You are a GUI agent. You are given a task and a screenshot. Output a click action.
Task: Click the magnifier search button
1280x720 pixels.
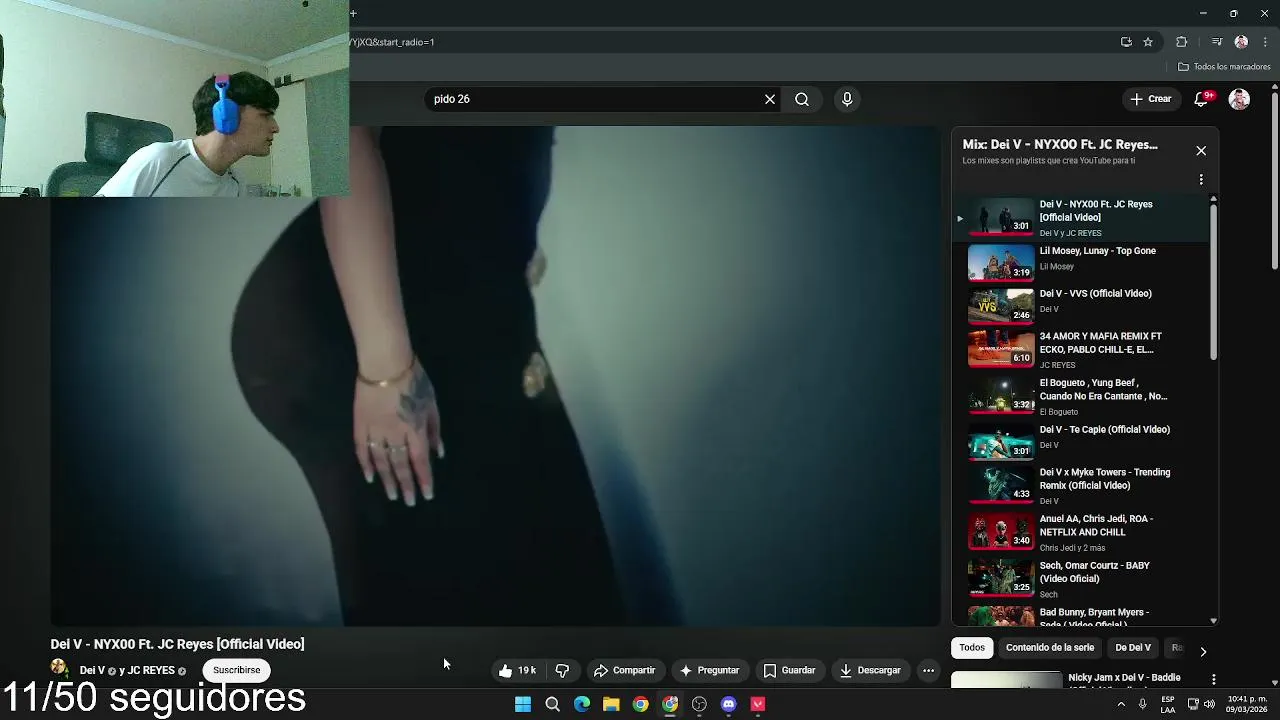point(802,99)
